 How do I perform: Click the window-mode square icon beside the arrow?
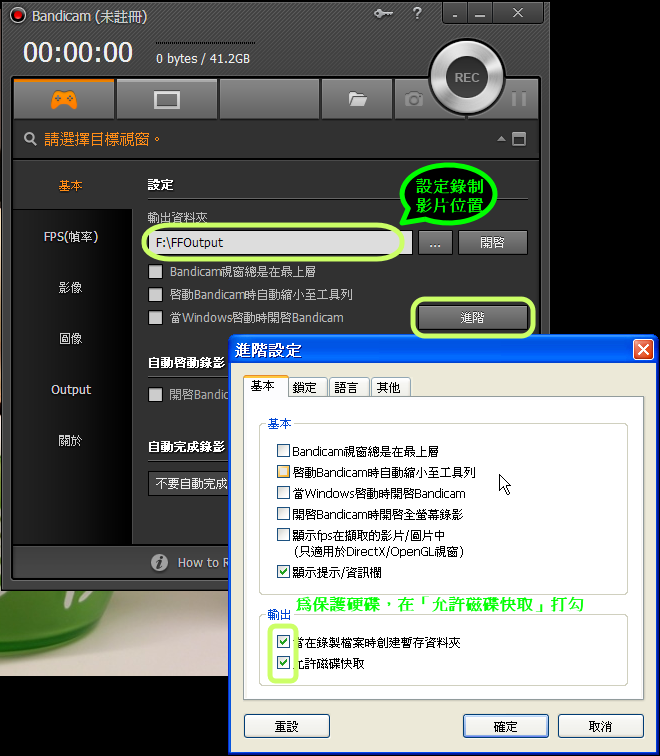[519, 139]
